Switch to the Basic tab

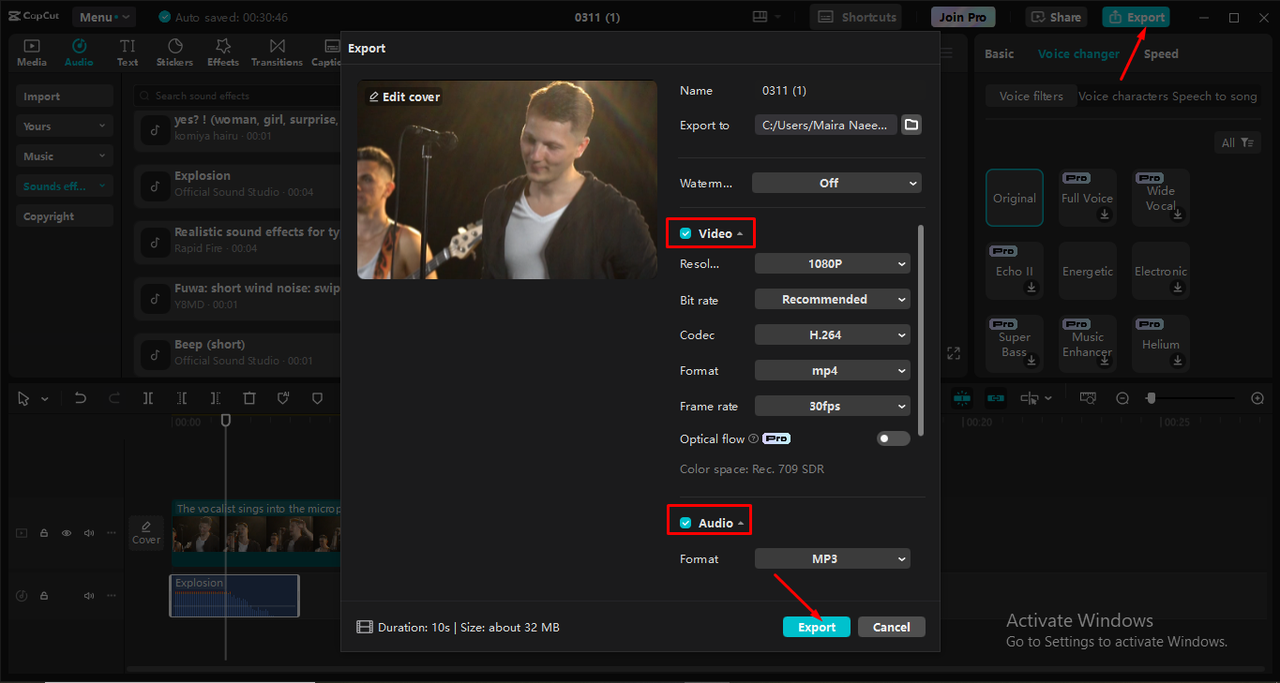999,54
